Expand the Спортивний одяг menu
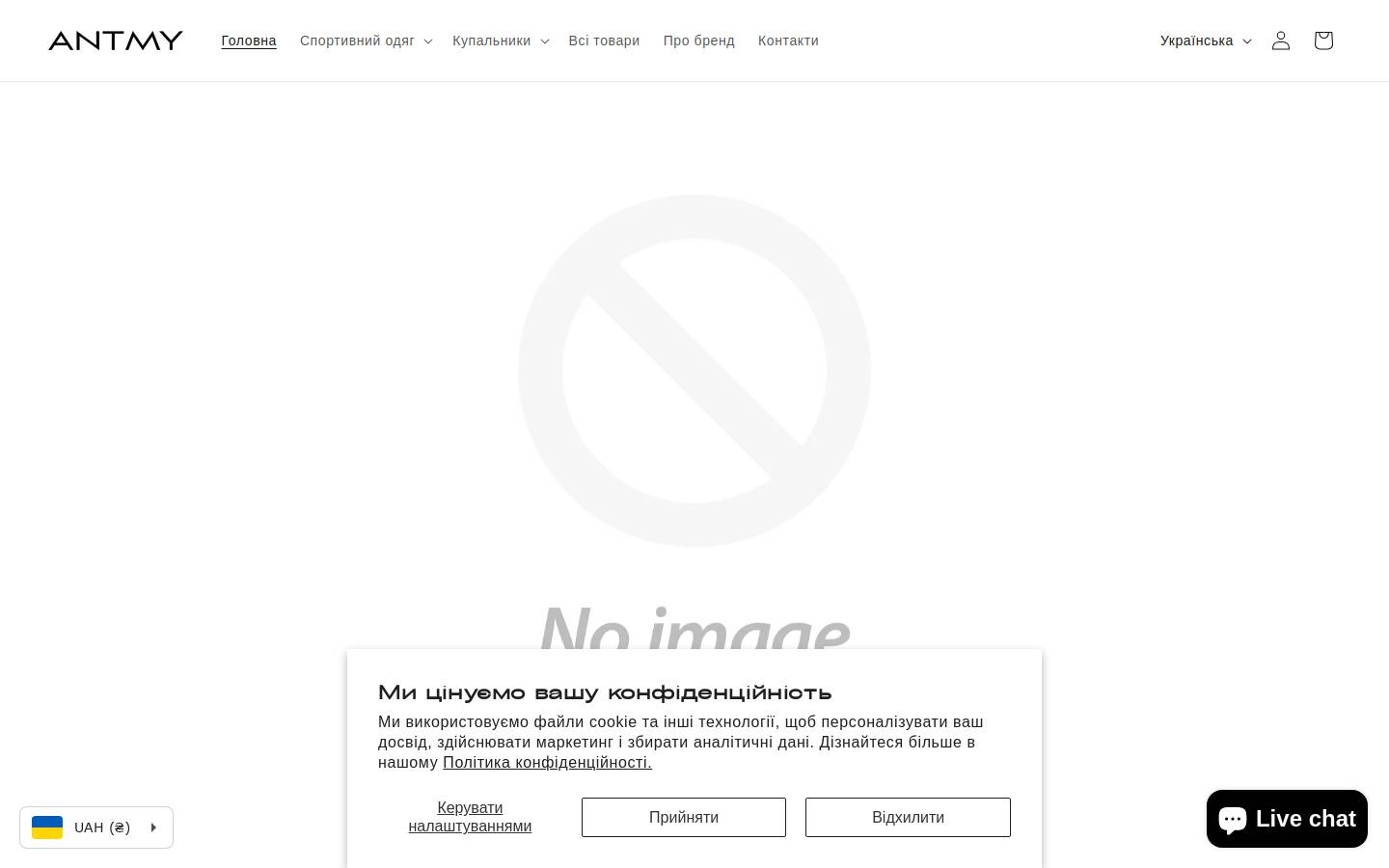Screen dimensions: 1389x868 pos(366,41)
